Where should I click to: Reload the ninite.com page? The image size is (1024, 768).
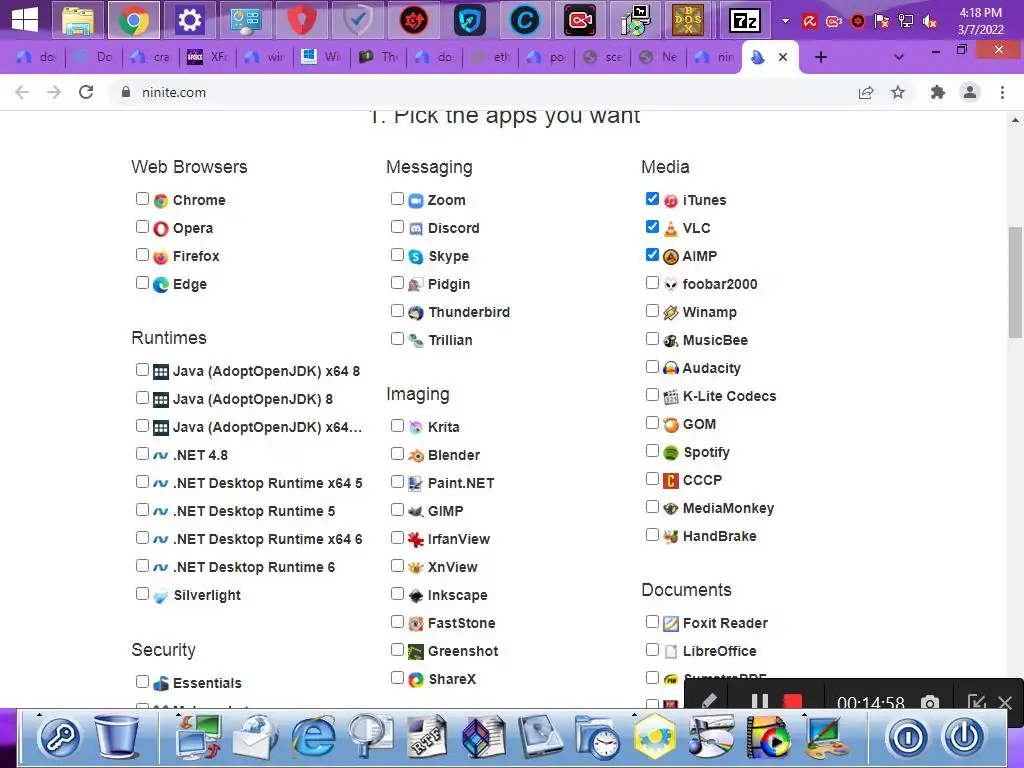86,92
